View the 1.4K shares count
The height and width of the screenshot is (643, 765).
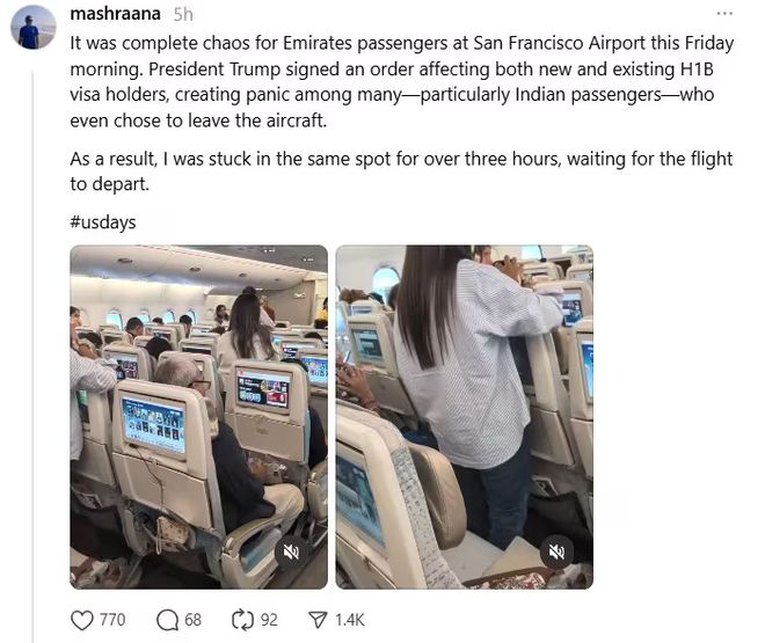point(349,620)
